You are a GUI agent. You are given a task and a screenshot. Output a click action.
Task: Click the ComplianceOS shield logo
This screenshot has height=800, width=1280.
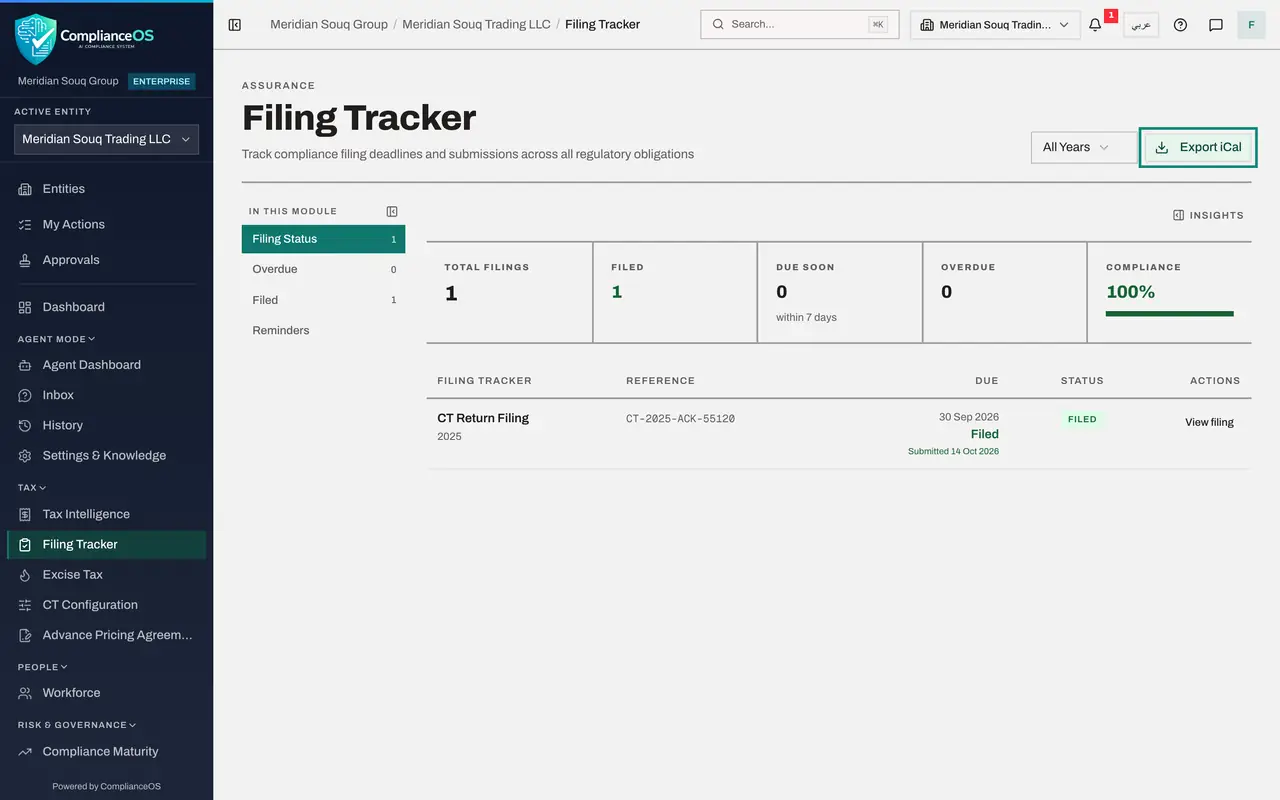pos(36,39)
